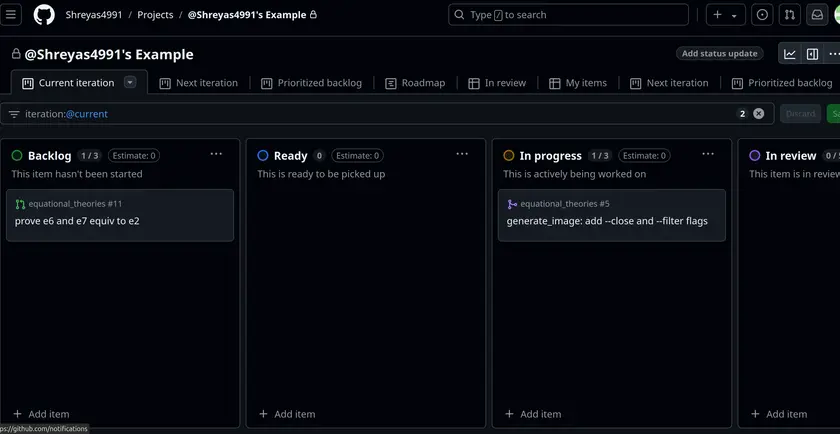
Task: Add item in the Ready column
Action: [287, 414]
